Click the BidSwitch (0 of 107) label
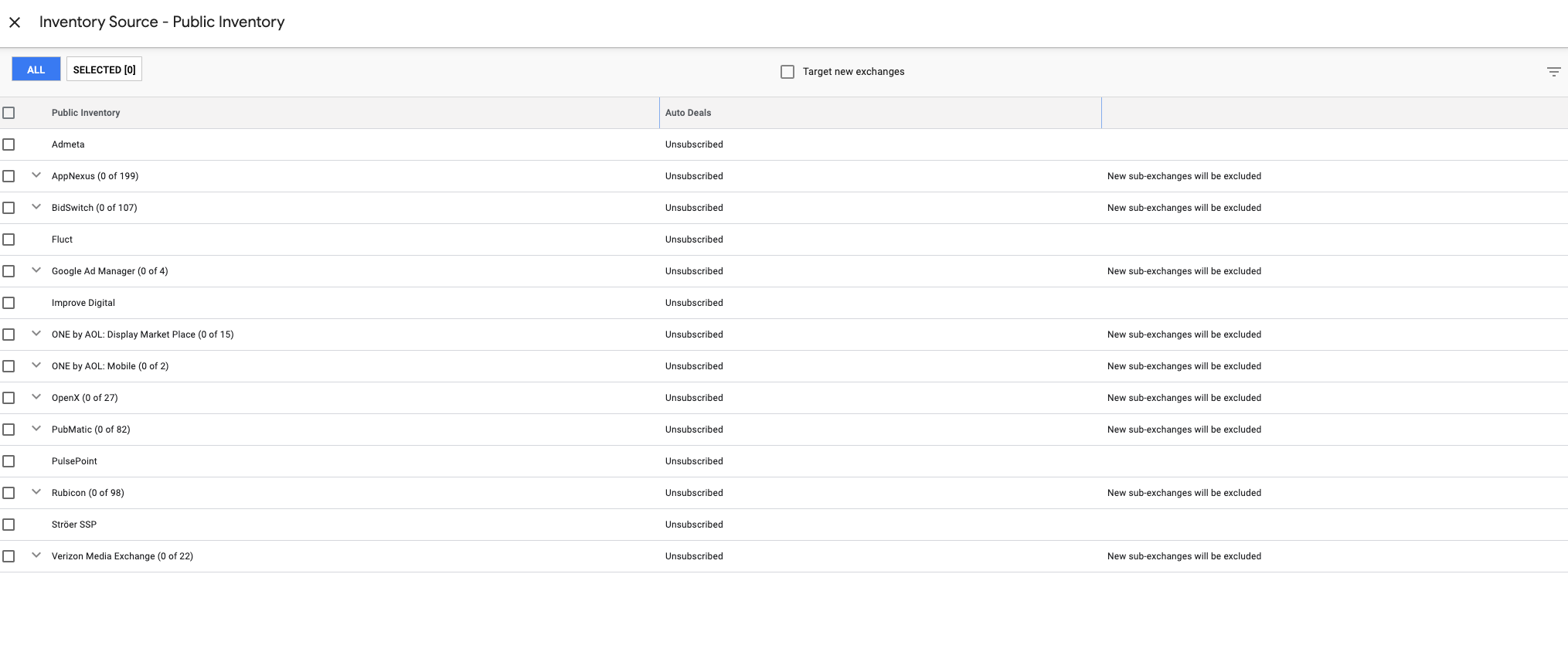The width and height of the screenshot is (1568, 659). [94, 208]
